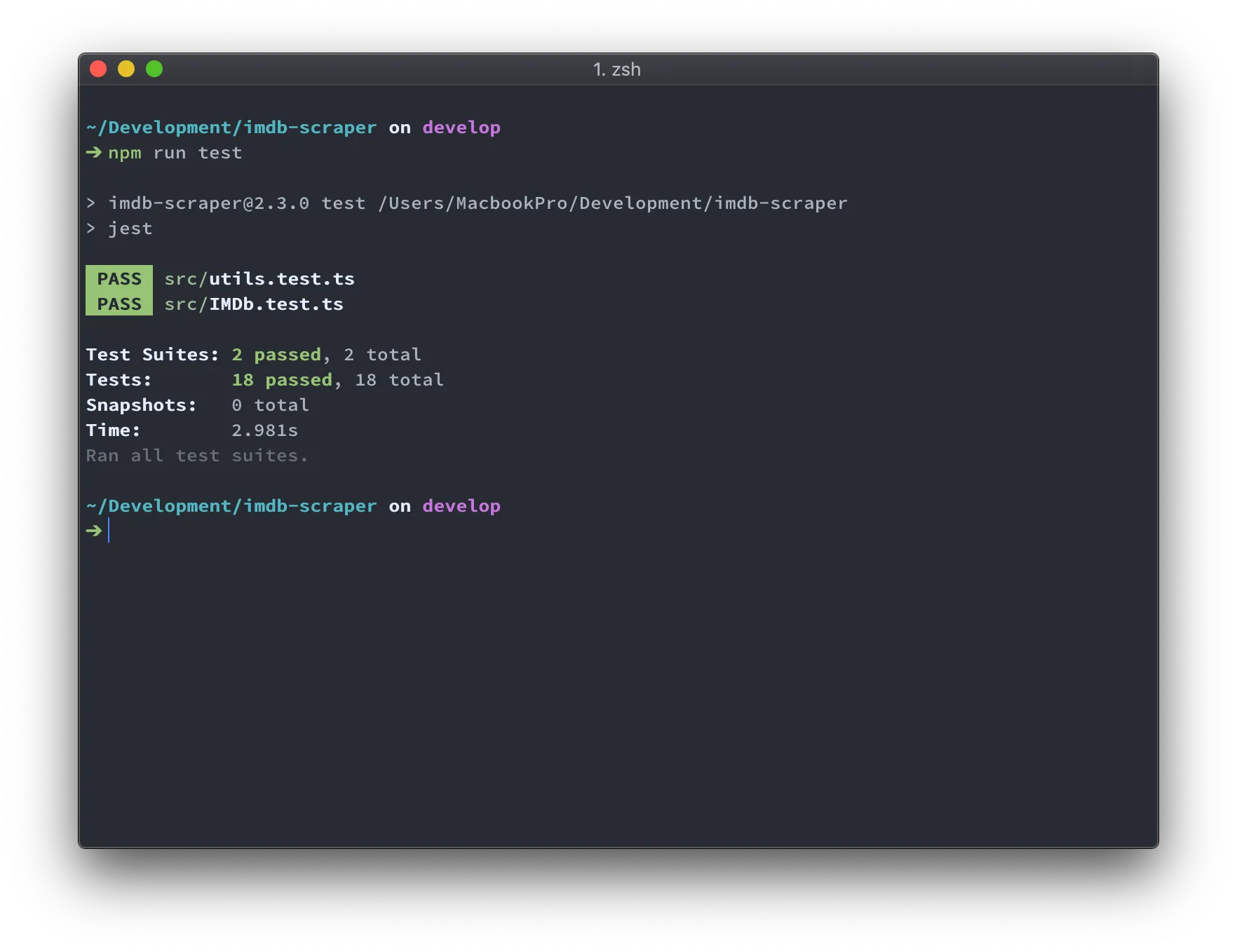
Task: Click the PASS badge beside IMDb.test.ts
Action: point(119,304)
